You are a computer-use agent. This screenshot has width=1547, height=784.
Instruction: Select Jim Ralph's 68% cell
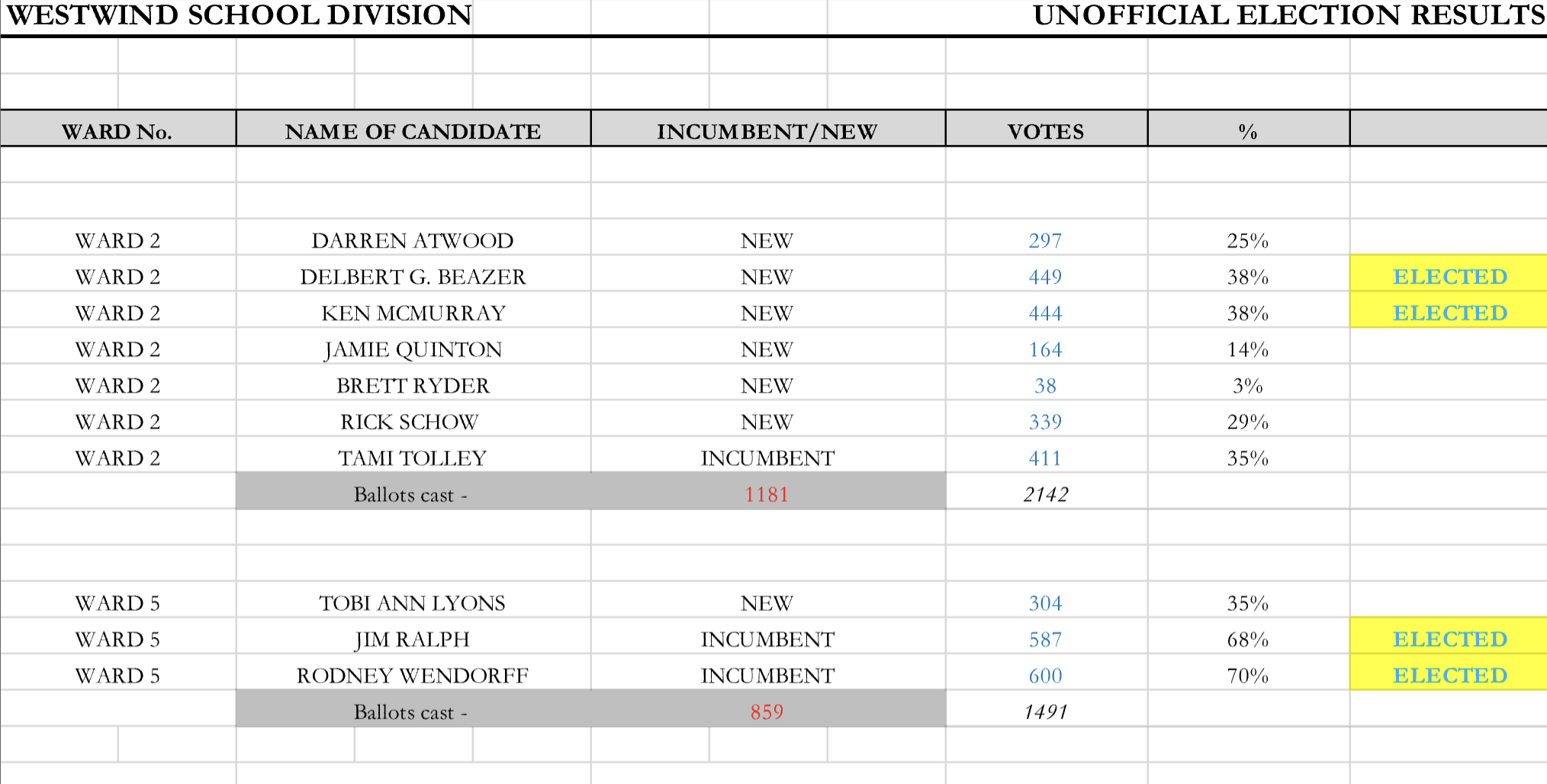(x=1247, y=639)
